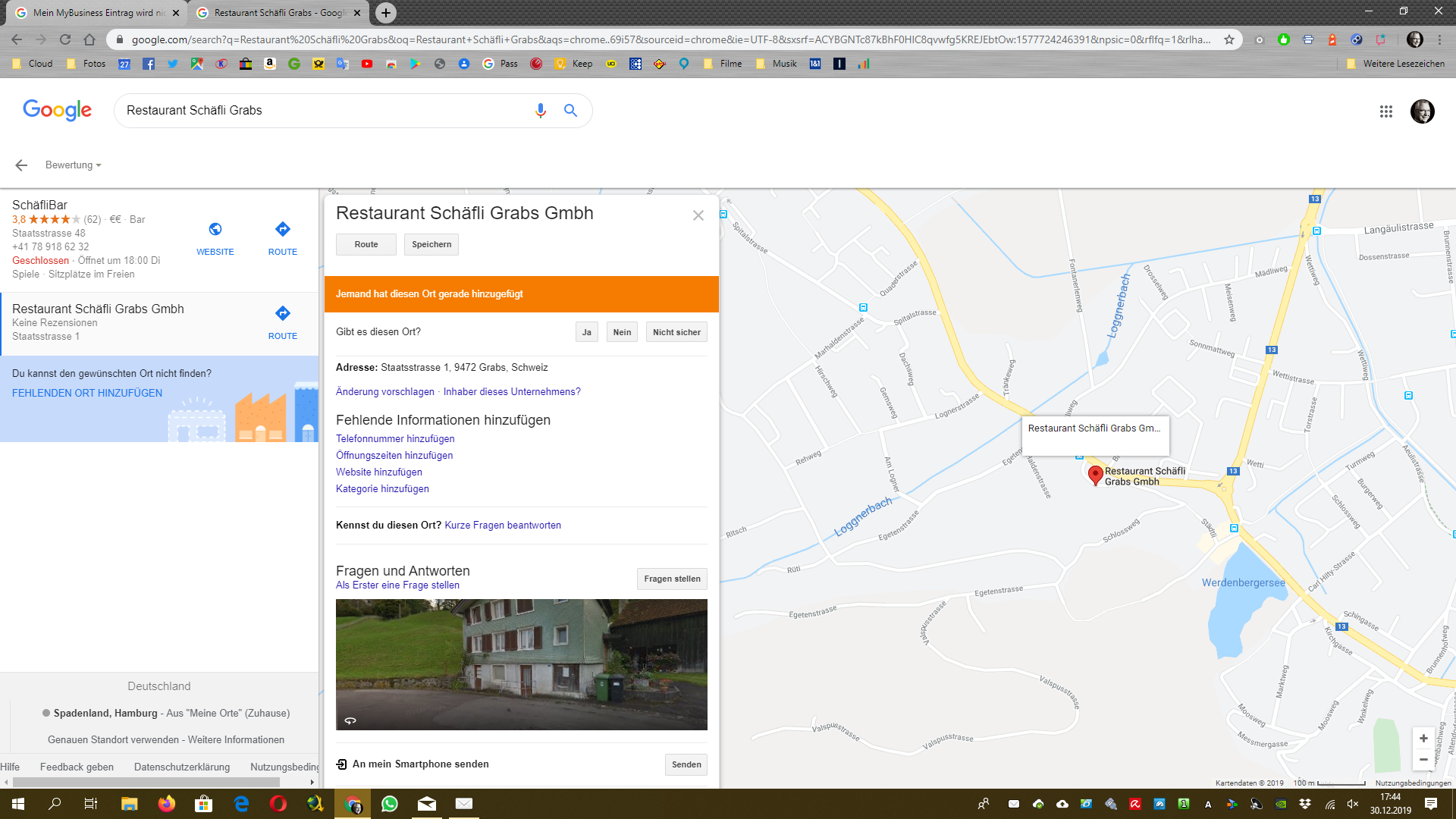Answer Nein to Gibt es diesen Ort
1456x819 pixels.
(x=622, y=332)
